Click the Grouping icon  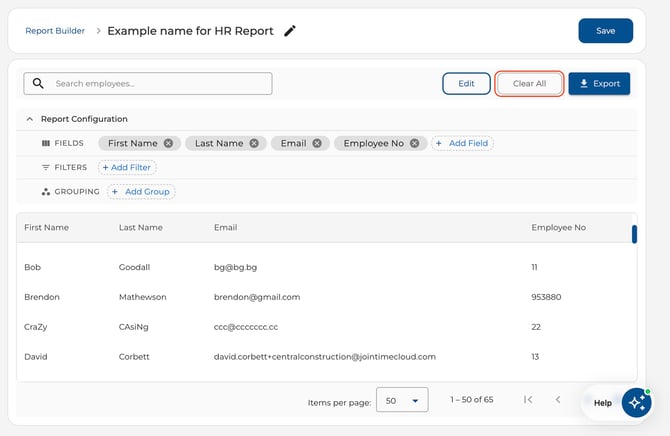coord(46,192)
